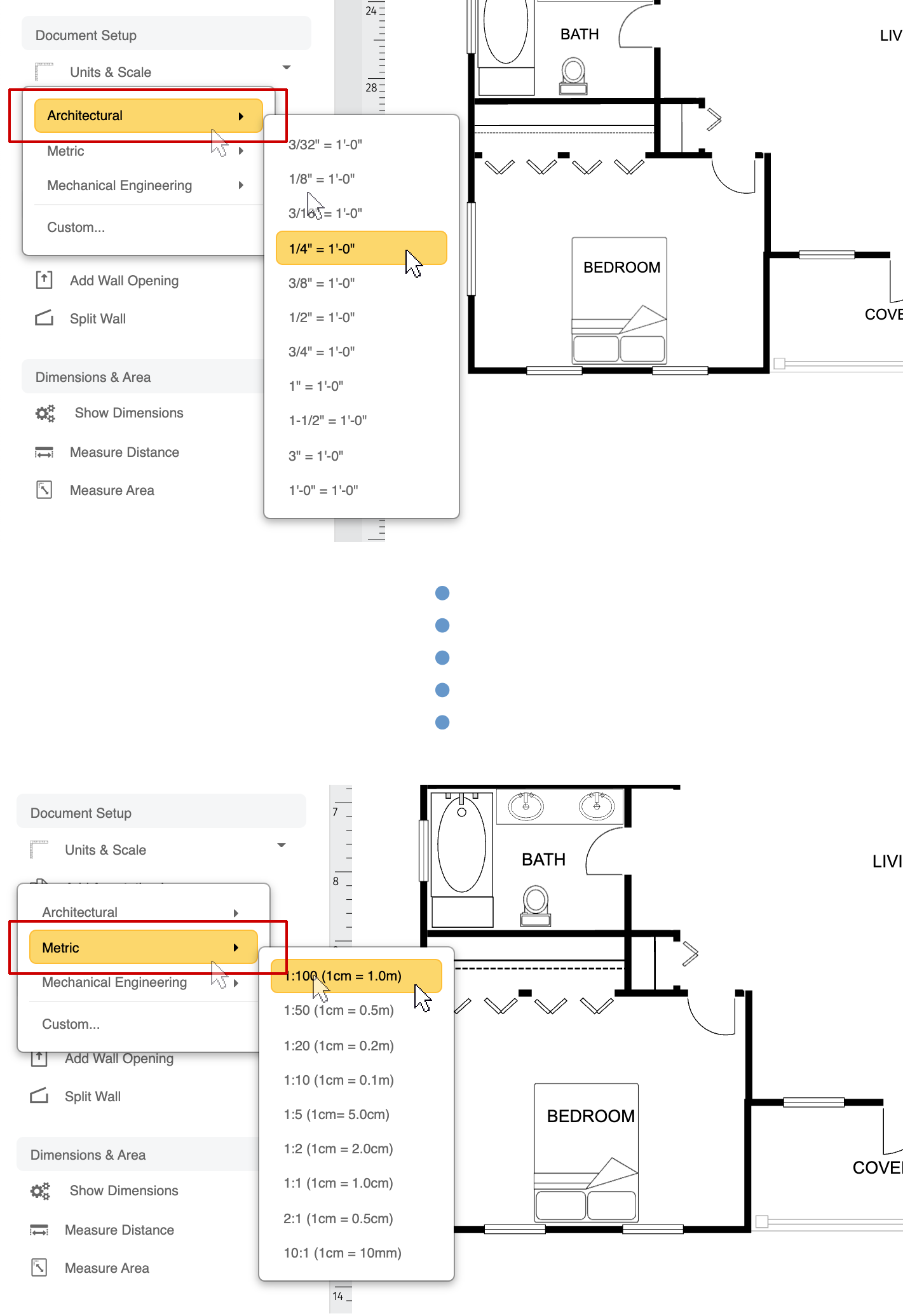Click Show Dimensions gear icon in lower panel
Viewport: 903px width, 1316px height.
tap(40, 1191)
